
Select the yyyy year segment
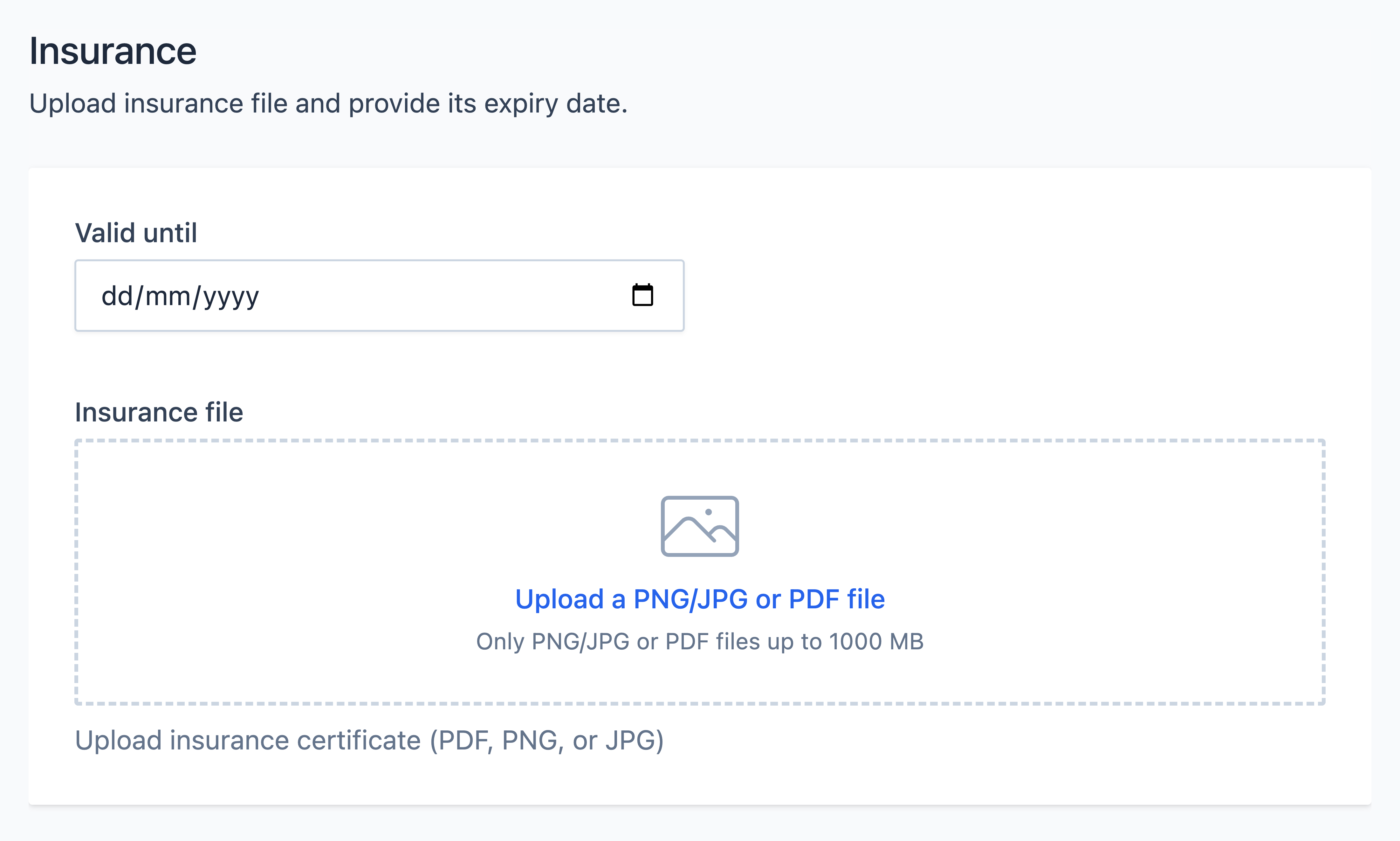coord(231,297)
